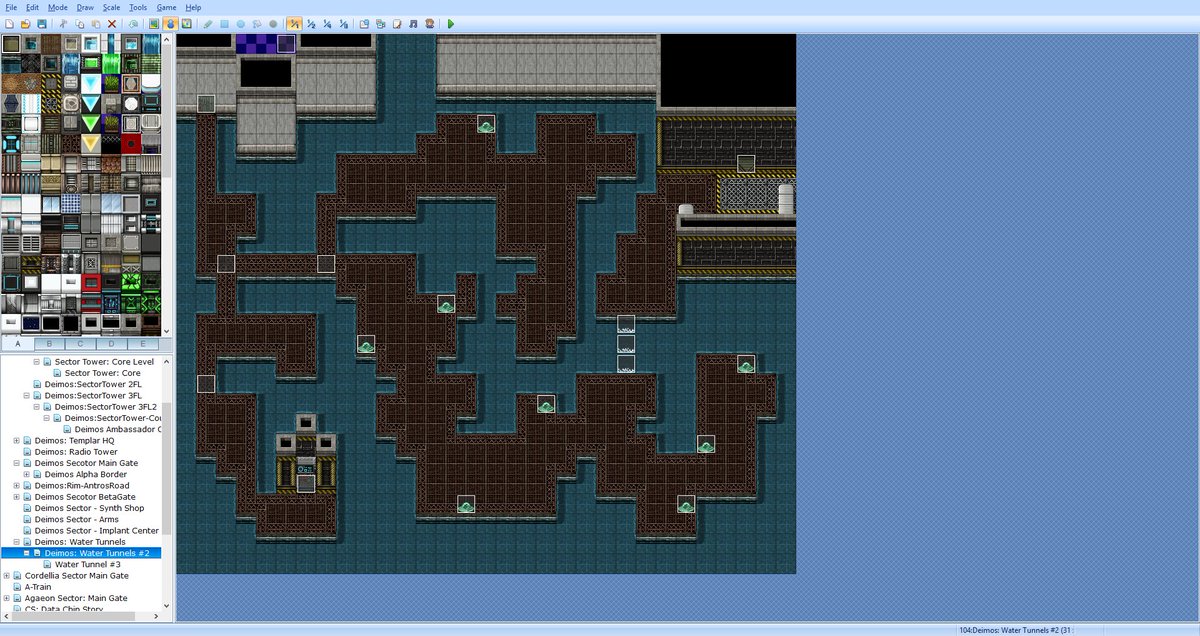Click the Paste toolbar icon
Screen dimensions: 1200x636
(96, 23)
